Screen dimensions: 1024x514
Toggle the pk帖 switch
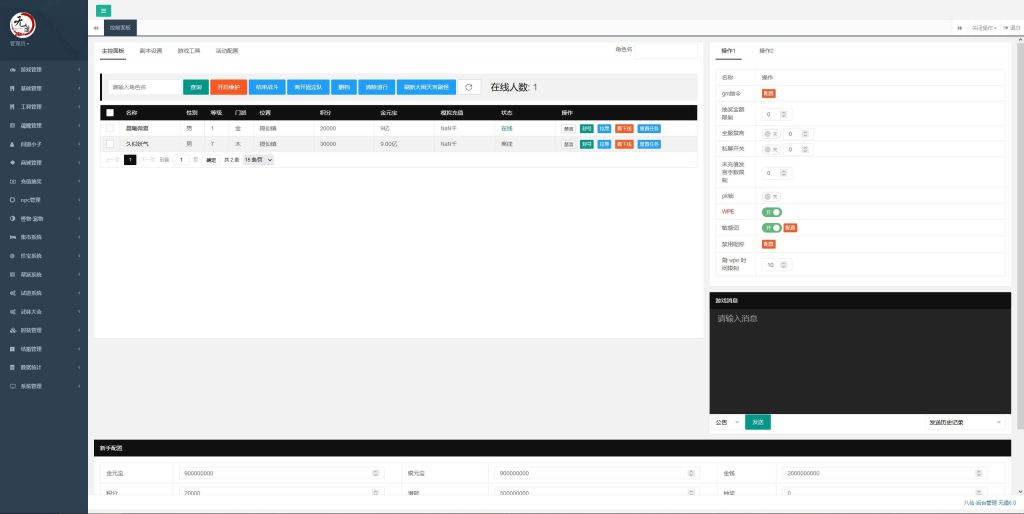tap(771, 196)
